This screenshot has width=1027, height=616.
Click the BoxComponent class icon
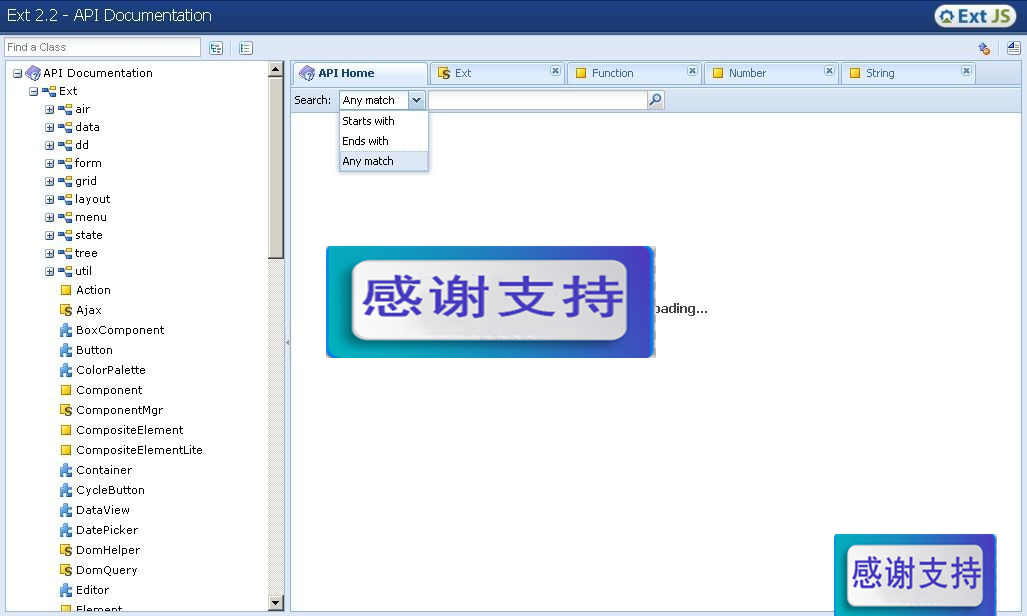[65, 330]
